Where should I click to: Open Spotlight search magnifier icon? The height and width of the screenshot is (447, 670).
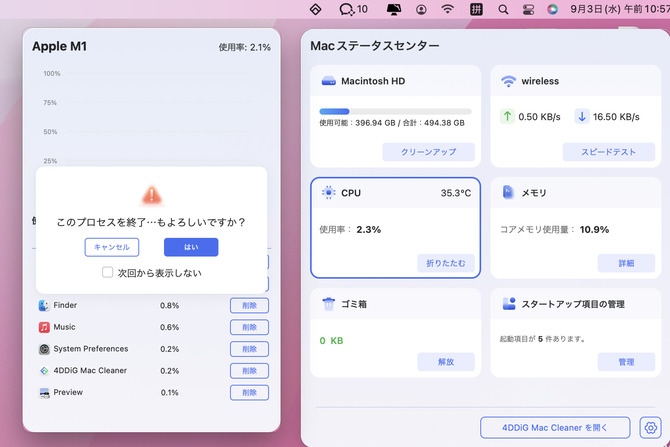tap(503, 9)
